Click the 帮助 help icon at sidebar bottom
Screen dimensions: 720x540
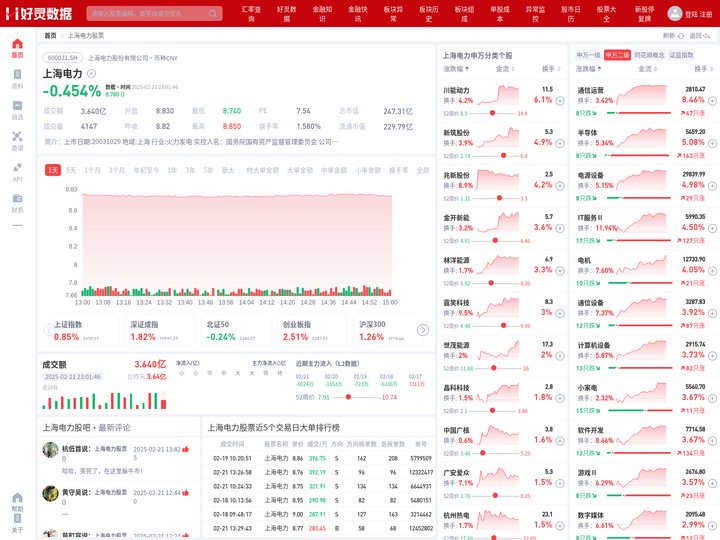17,498
